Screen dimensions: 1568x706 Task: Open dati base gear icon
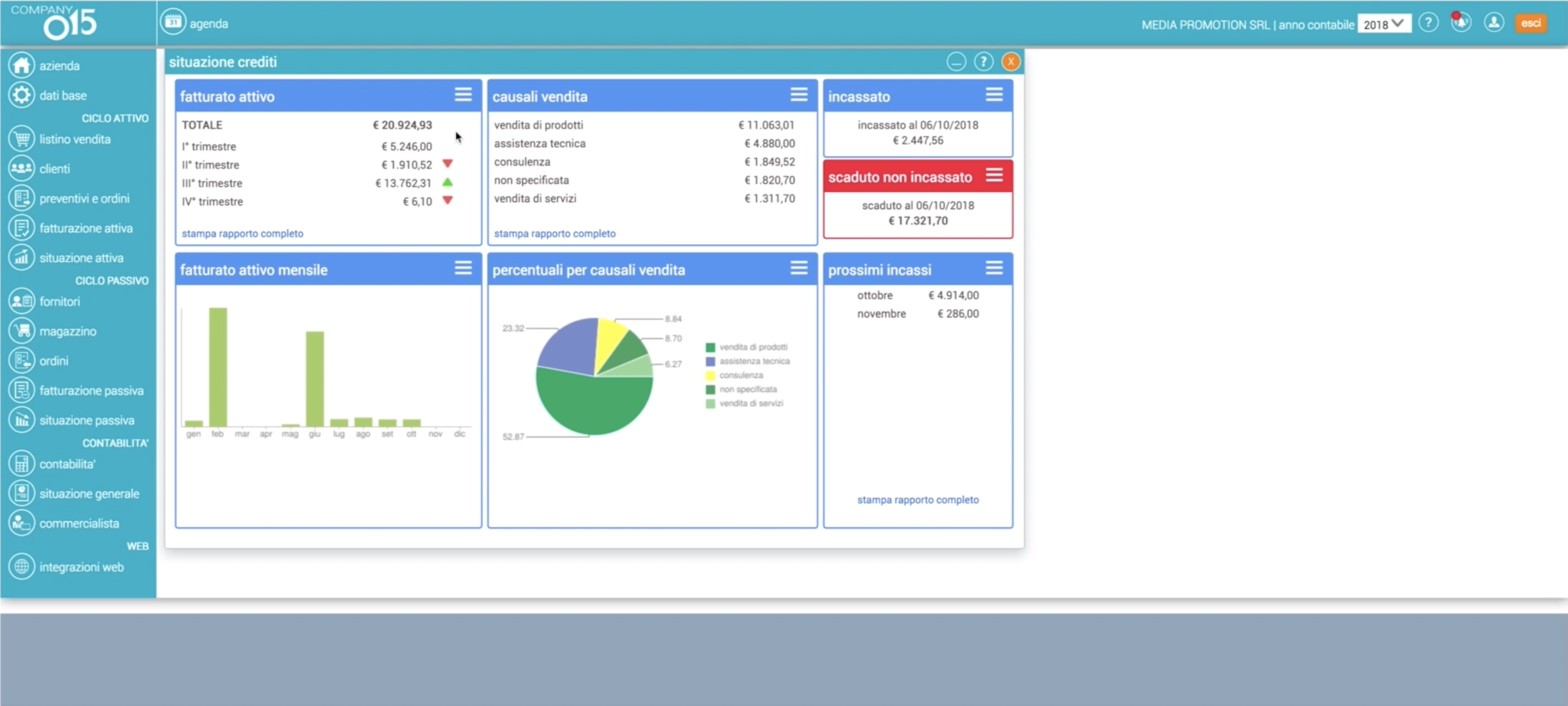(x=22, y=95)
